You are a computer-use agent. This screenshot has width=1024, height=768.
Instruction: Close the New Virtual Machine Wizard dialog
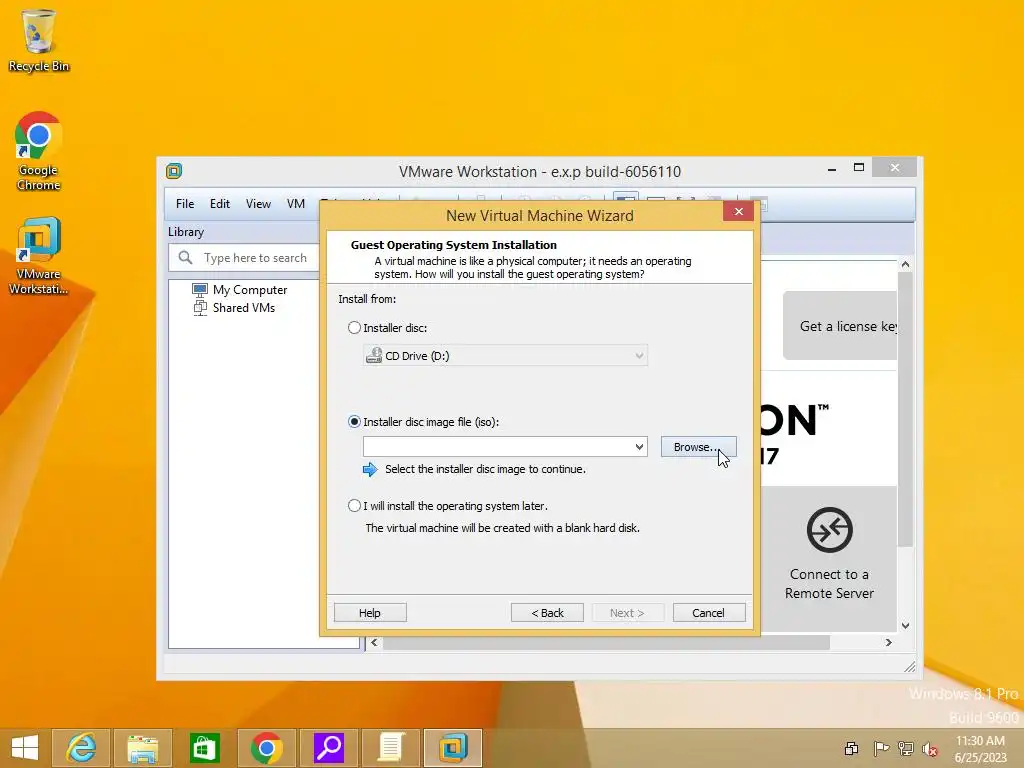pyautogui.click(x=739, y=211)
